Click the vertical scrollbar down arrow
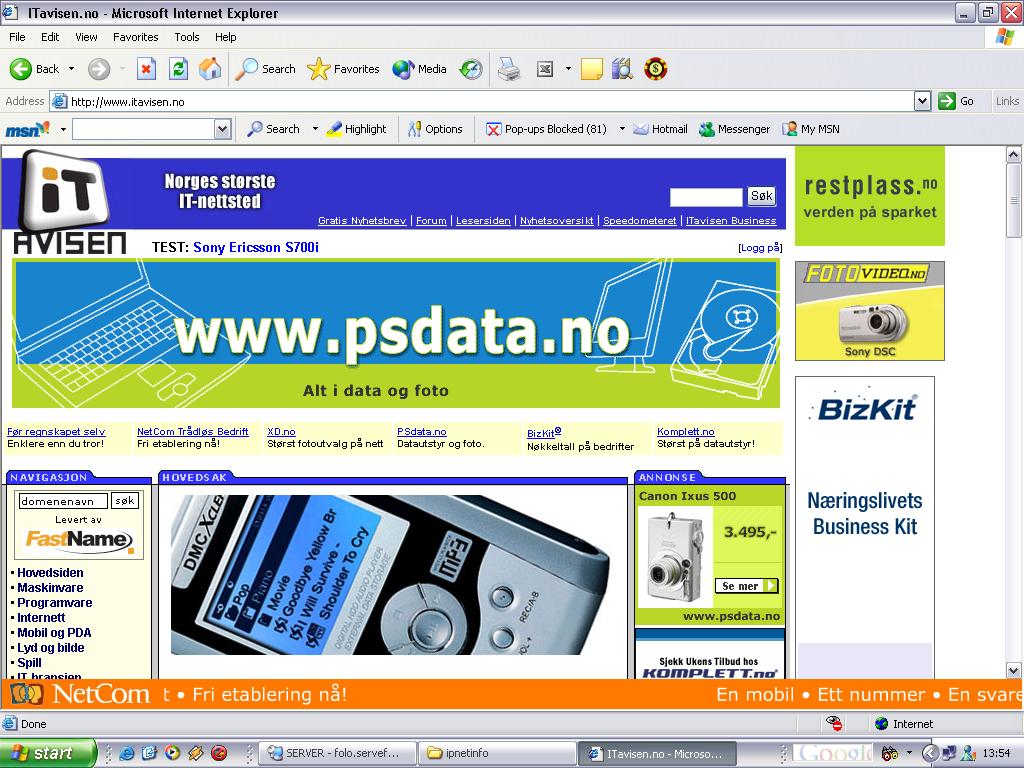 (1014, 671)
